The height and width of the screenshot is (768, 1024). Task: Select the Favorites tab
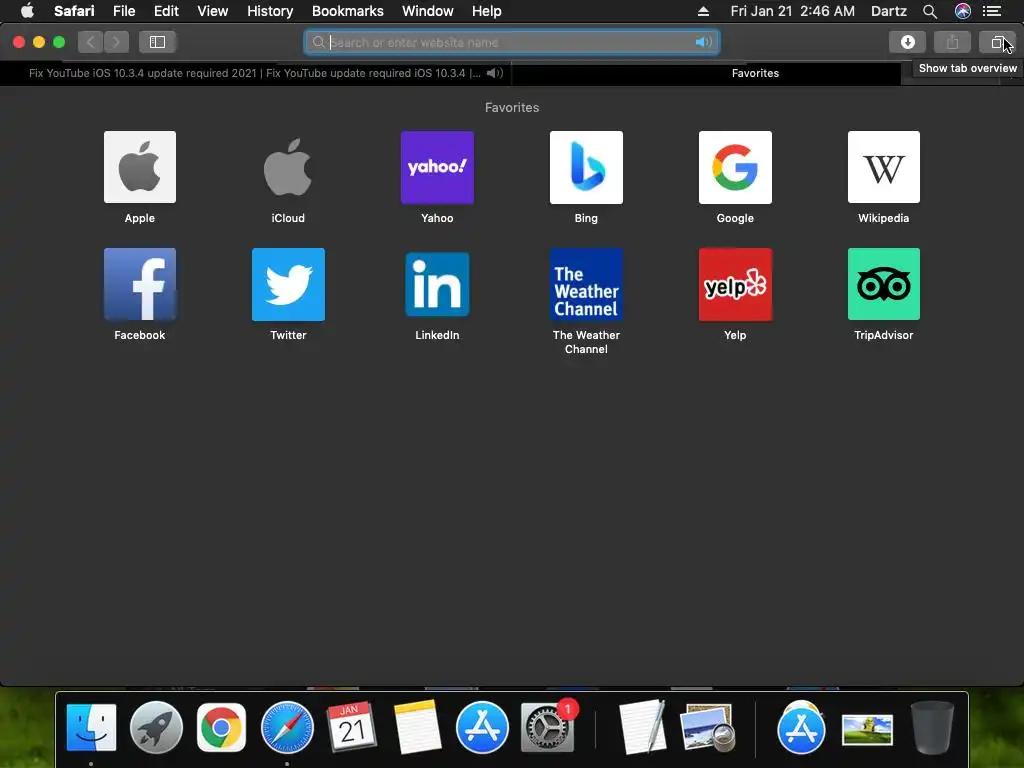pos(755,73)
